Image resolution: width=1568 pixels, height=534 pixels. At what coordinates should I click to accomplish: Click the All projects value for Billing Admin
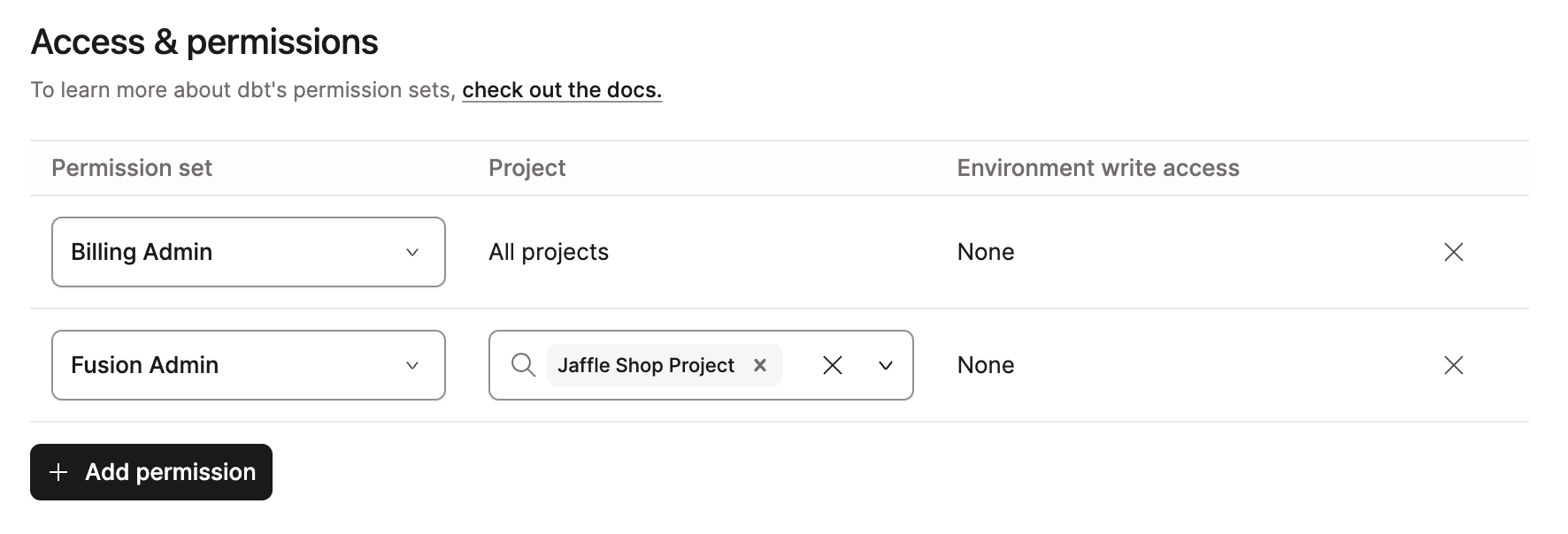[x=549, y=252]
